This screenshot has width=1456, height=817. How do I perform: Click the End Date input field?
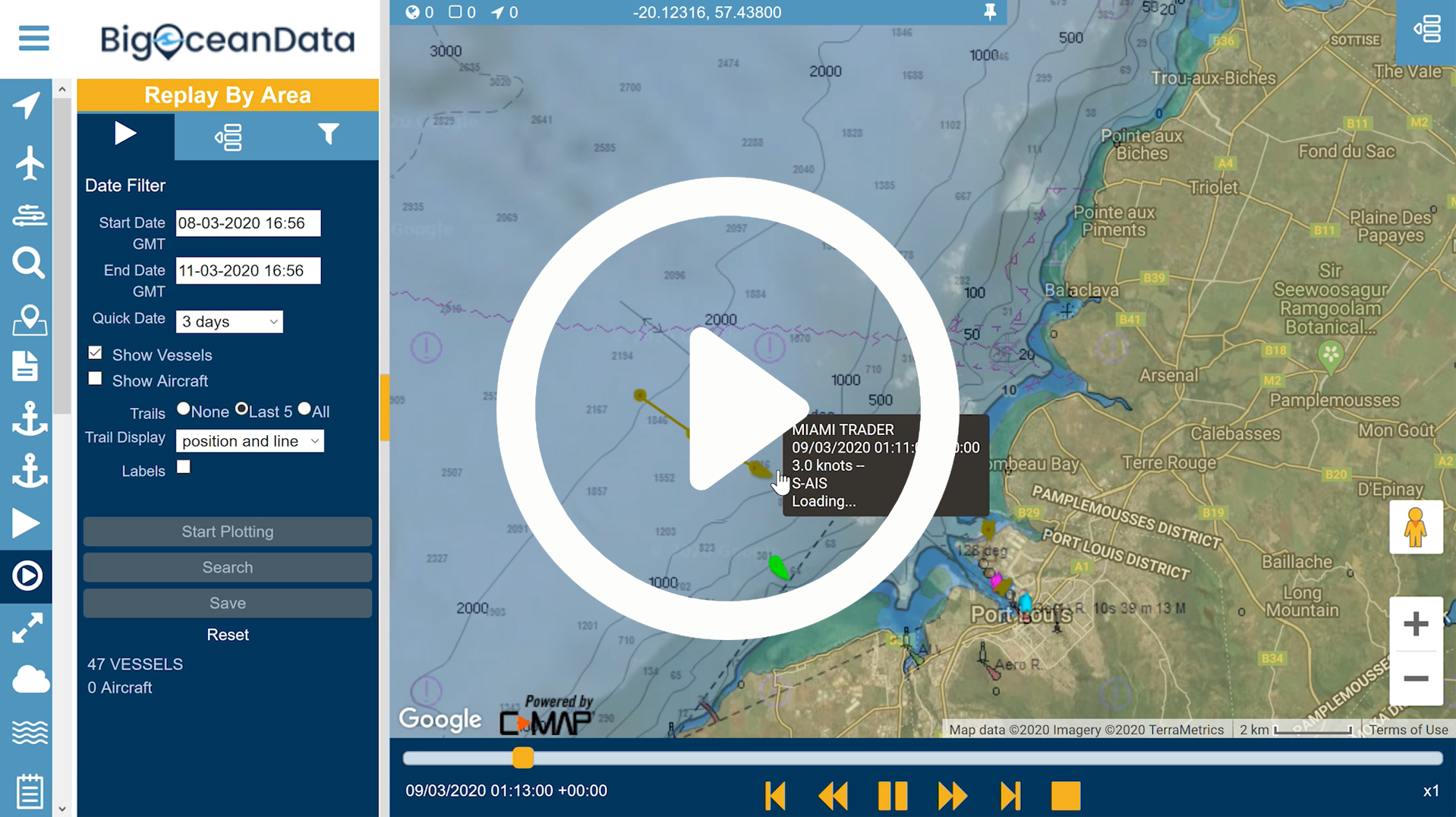point(248,270)
